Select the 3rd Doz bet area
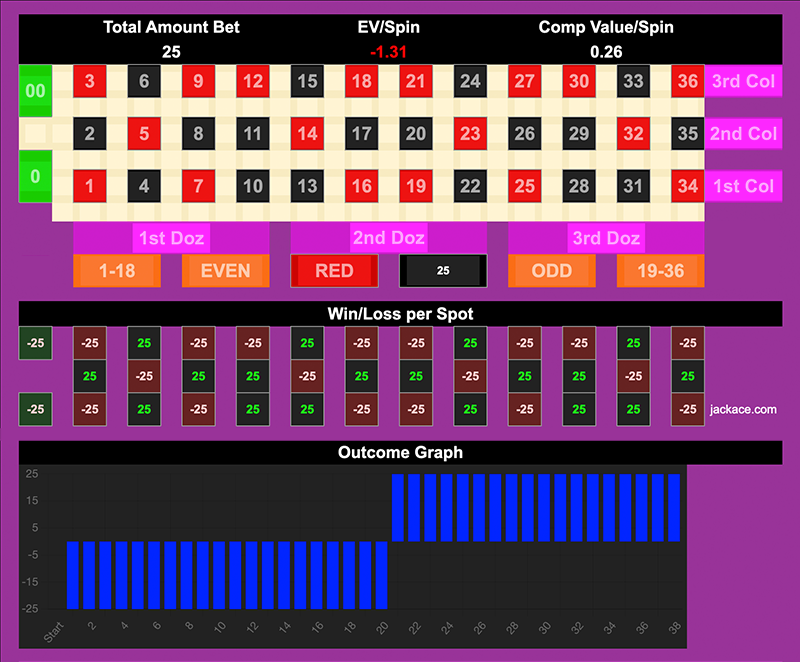This screenshot has height=662, width=800. tap(606, 238)
